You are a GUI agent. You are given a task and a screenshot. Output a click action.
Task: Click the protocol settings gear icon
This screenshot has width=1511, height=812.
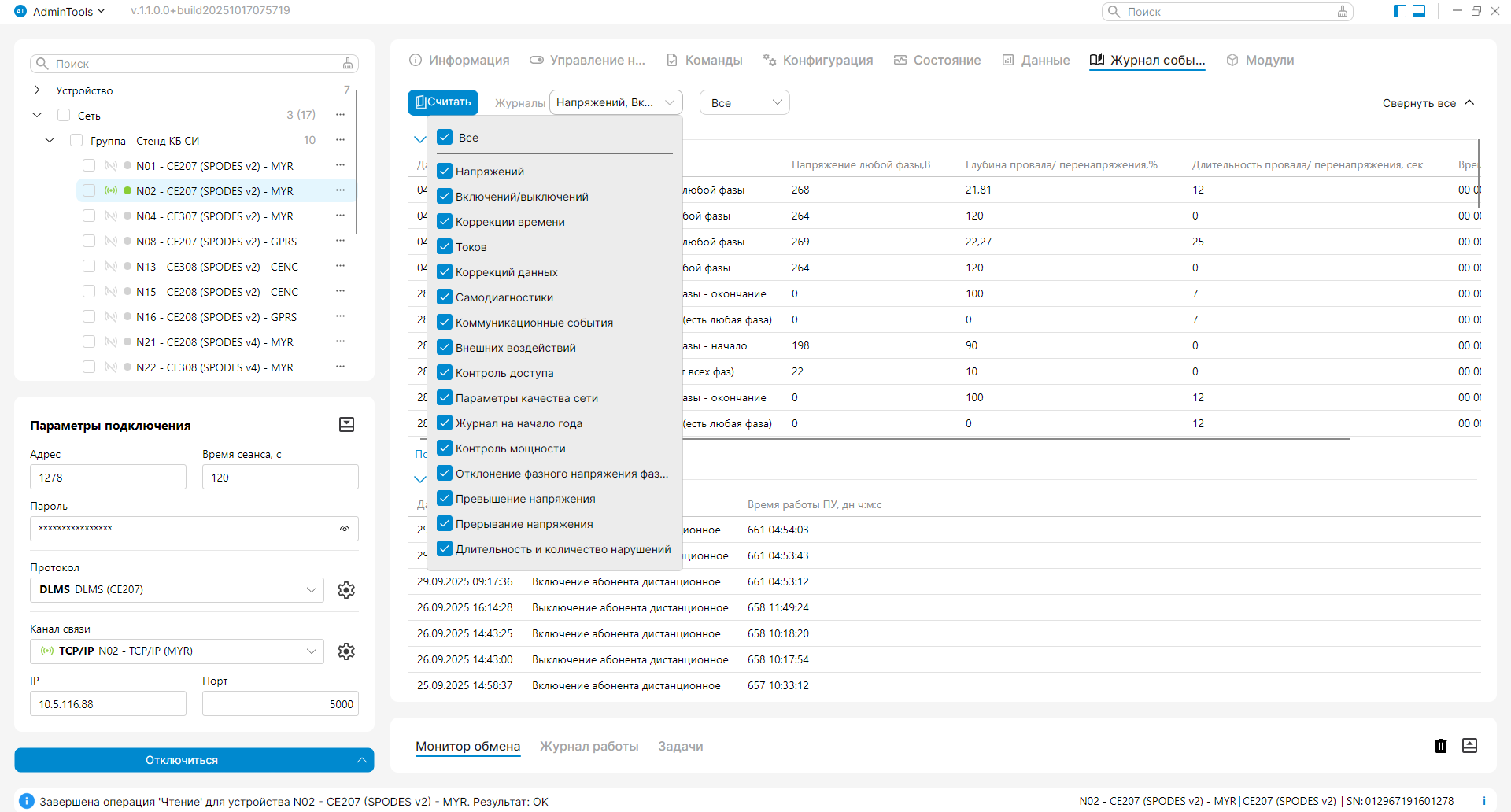pos(346,590)
